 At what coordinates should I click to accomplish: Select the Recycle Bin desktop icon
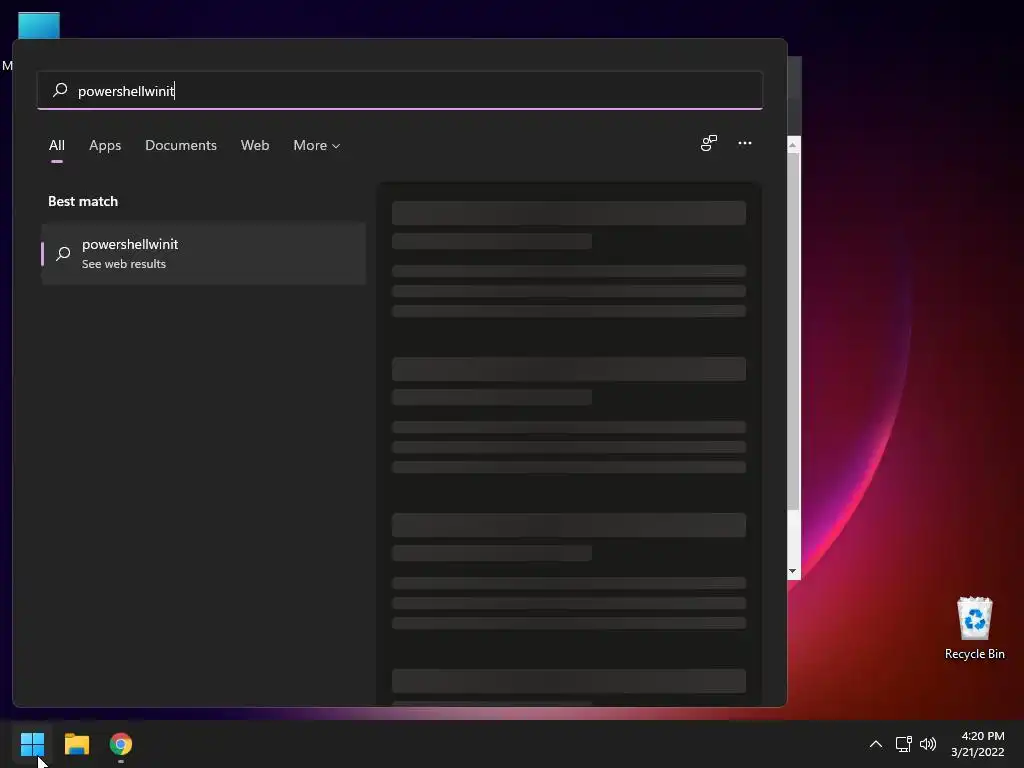pyautogui.click(x=974, y=628)
